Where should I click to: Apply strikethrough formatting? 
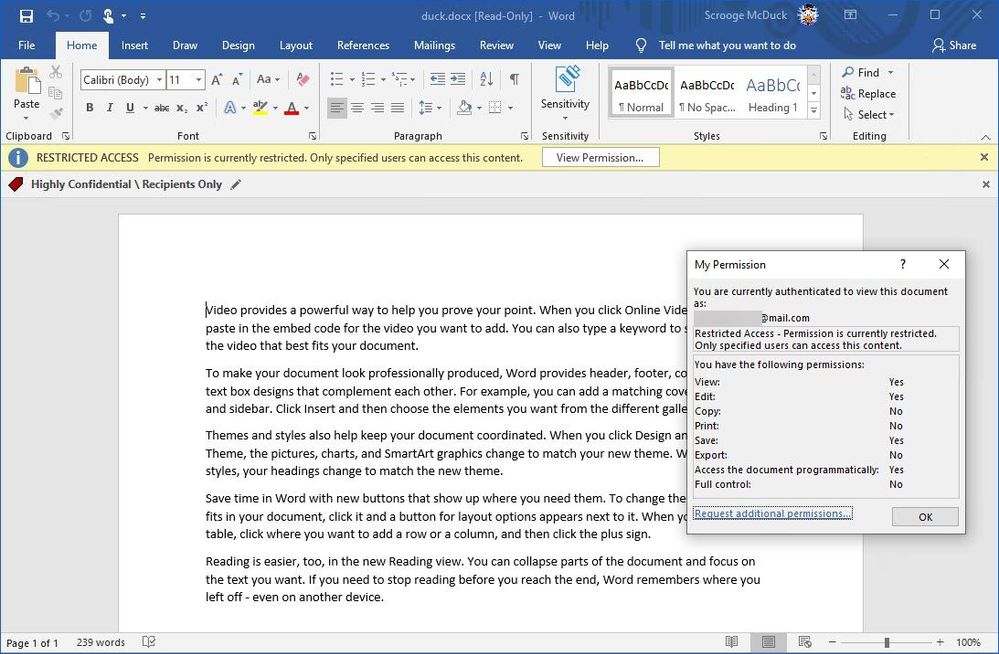click(x=162, y=108)
